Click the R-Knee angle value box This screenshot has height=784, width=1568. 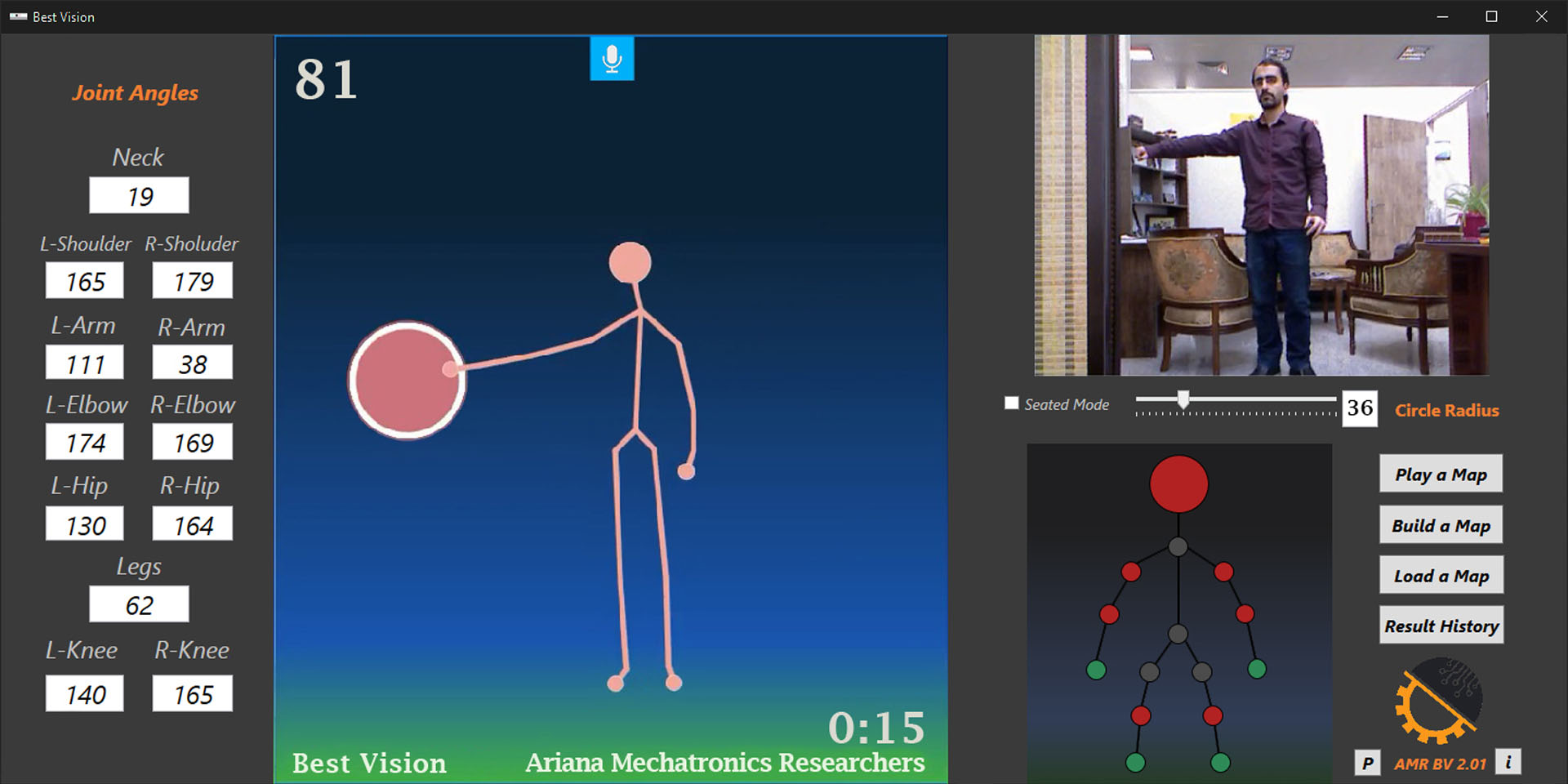[193, 694]
